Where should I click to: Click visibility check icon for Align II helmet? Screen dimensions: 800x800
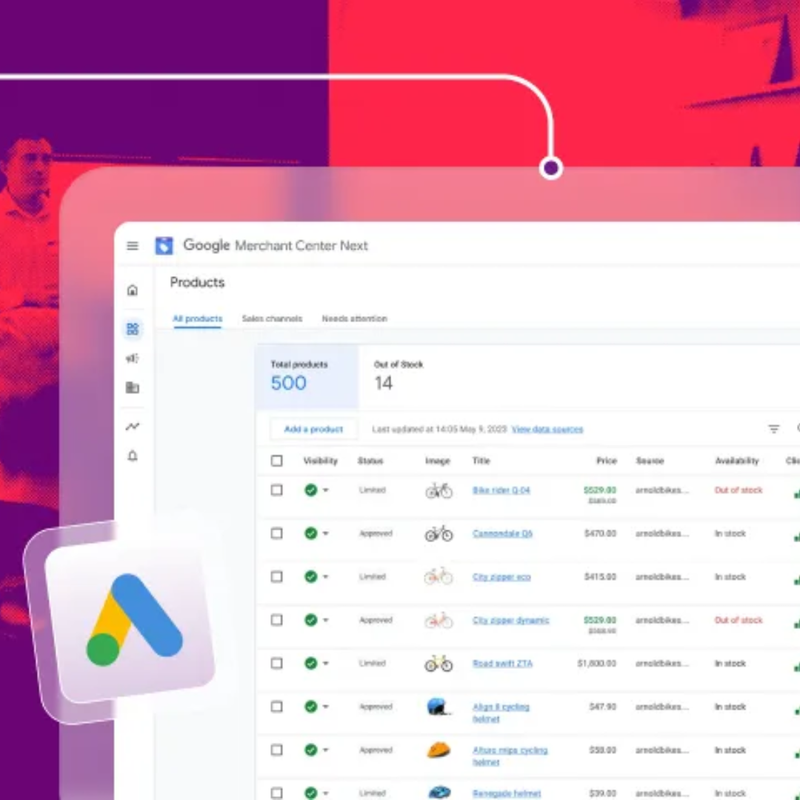tap(311, 707)
